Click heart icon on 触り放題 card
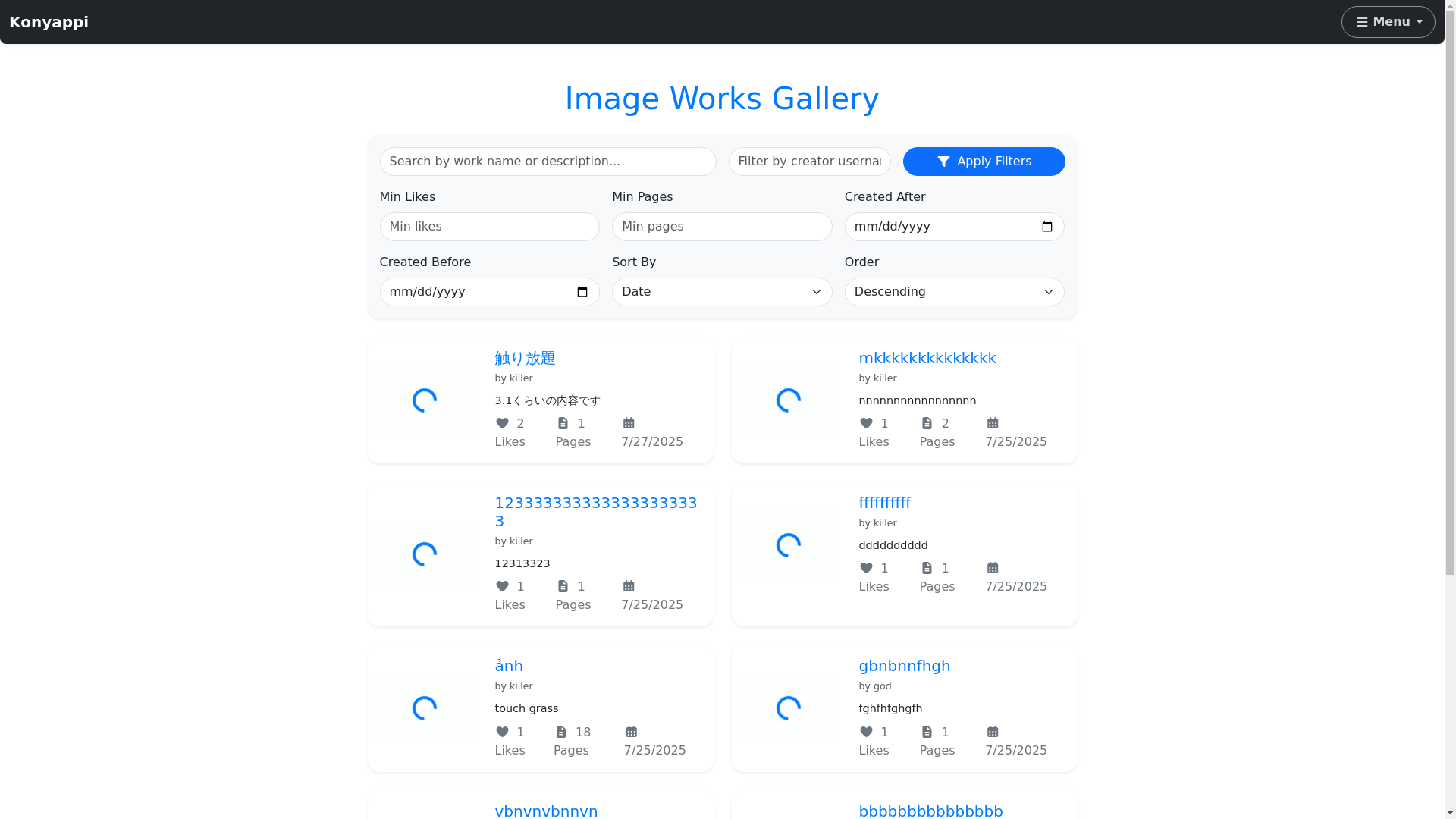Image resolution: width=1456 pixels, height=819 pixels. click(502, 423)
